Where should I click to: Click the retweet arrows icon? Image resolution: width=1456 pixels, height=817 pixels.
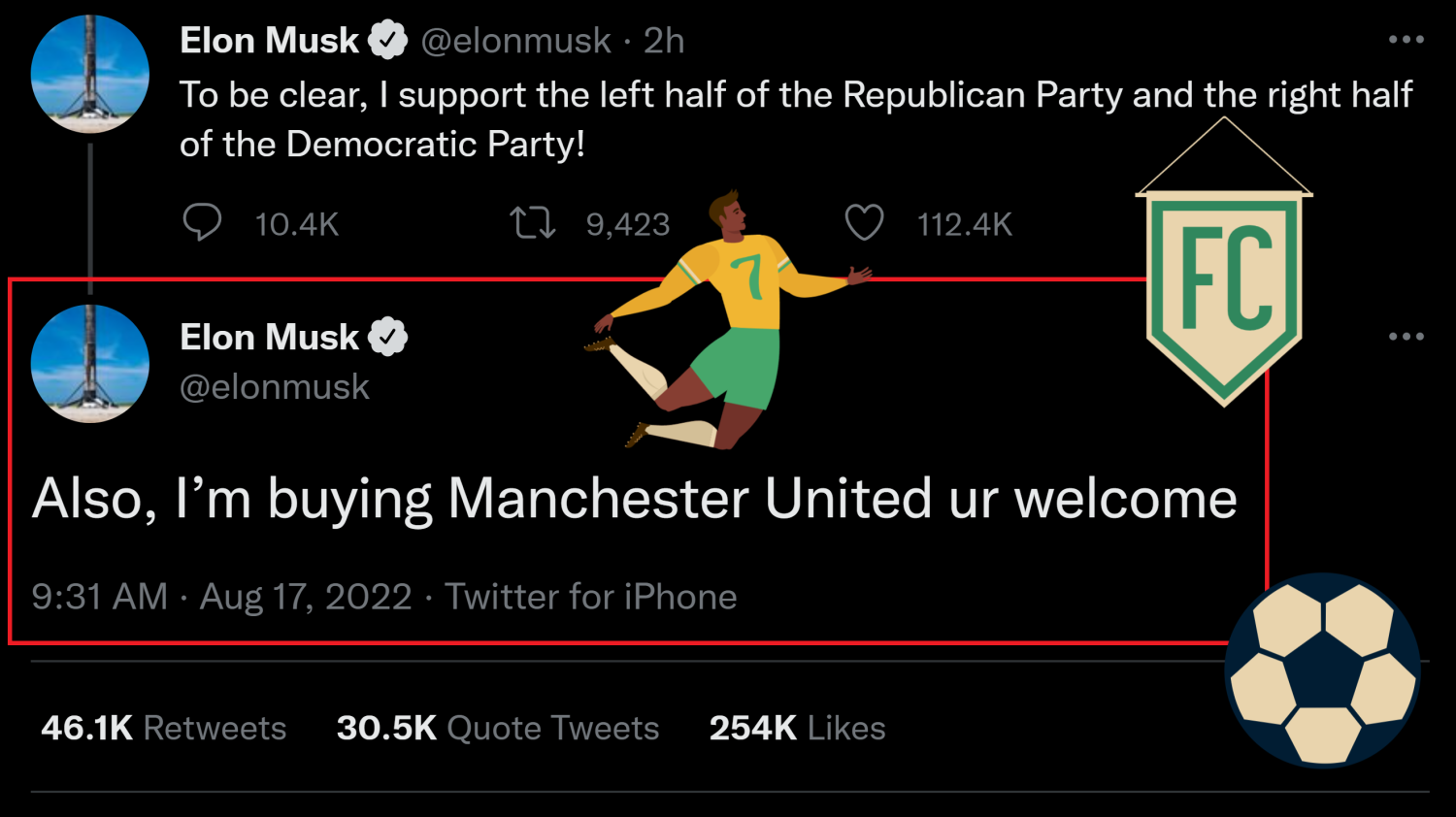point(532,223)
